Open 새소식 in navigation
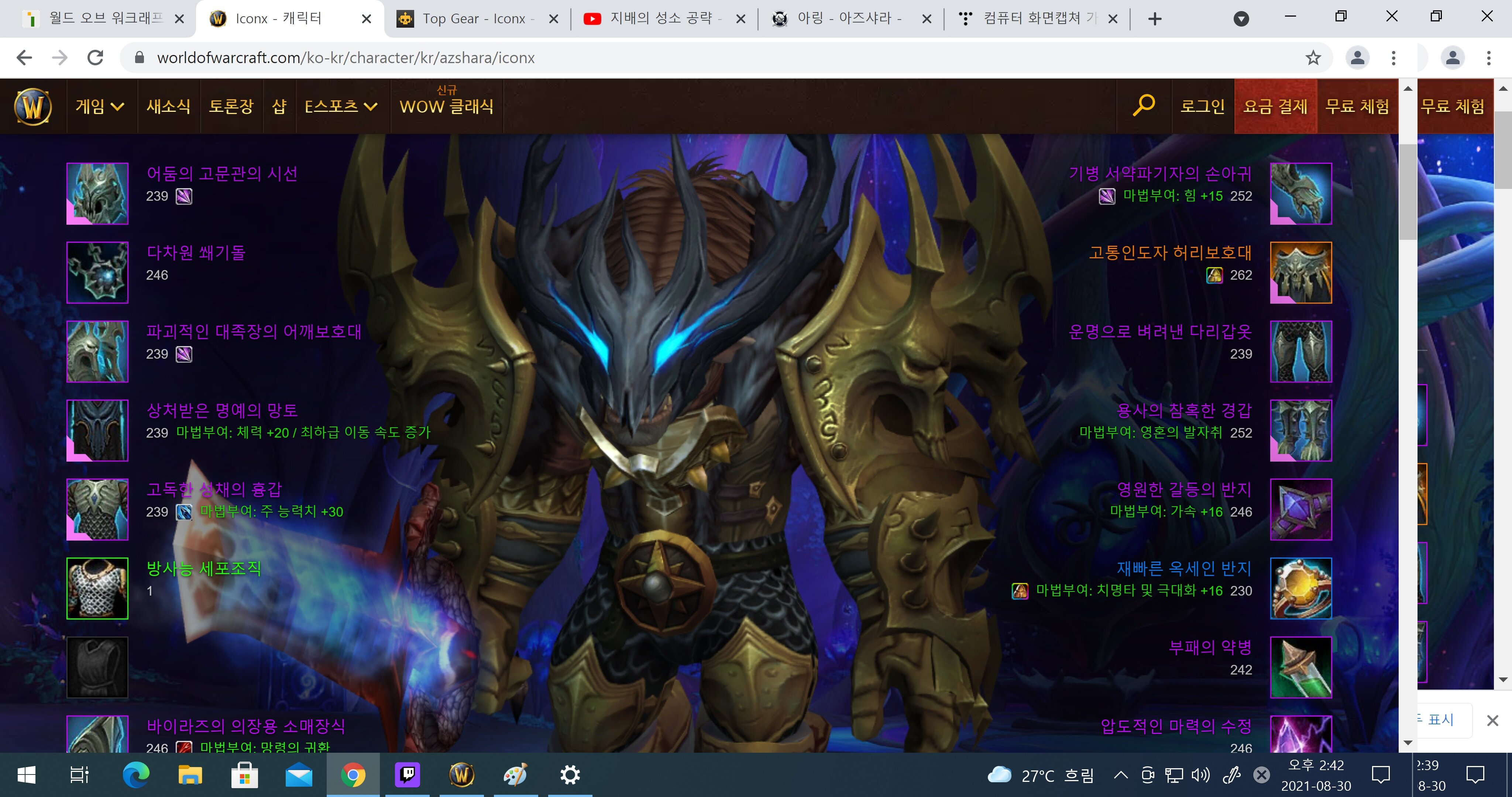1512x797 pixels. click(168, 106)
